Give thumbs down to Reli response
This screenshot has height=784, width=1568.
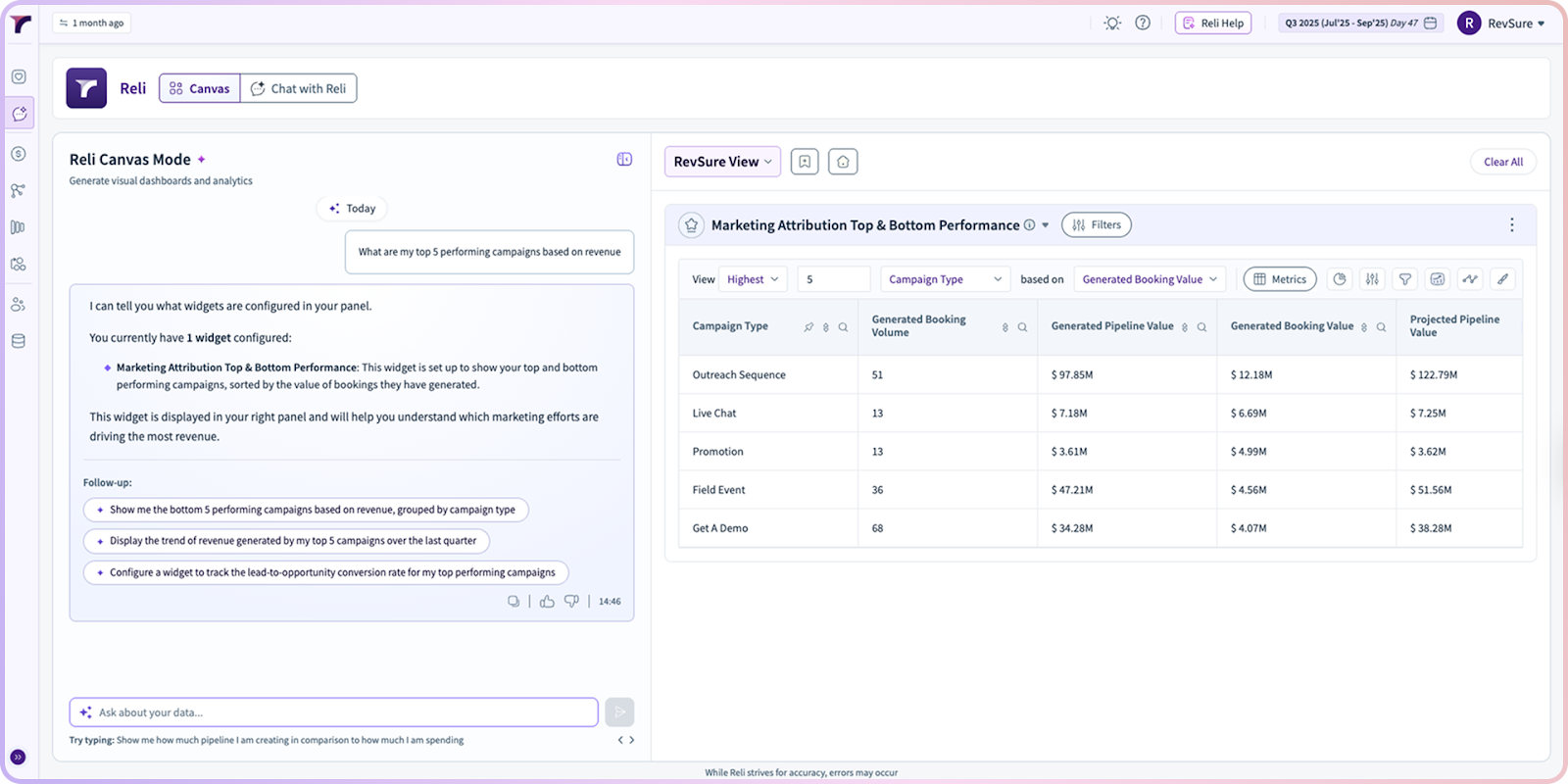tap(571, 601)
